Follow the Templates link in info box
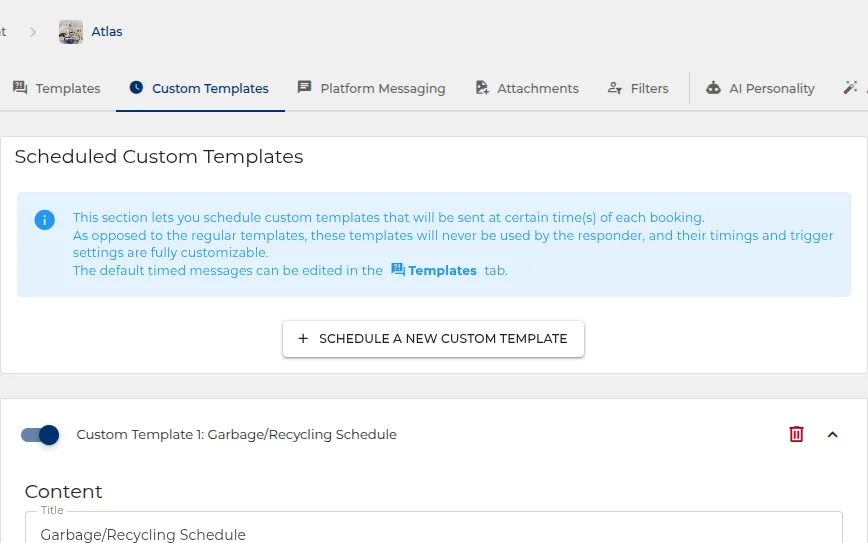Viewport: 868px width, 543px height. click(434, 270)
